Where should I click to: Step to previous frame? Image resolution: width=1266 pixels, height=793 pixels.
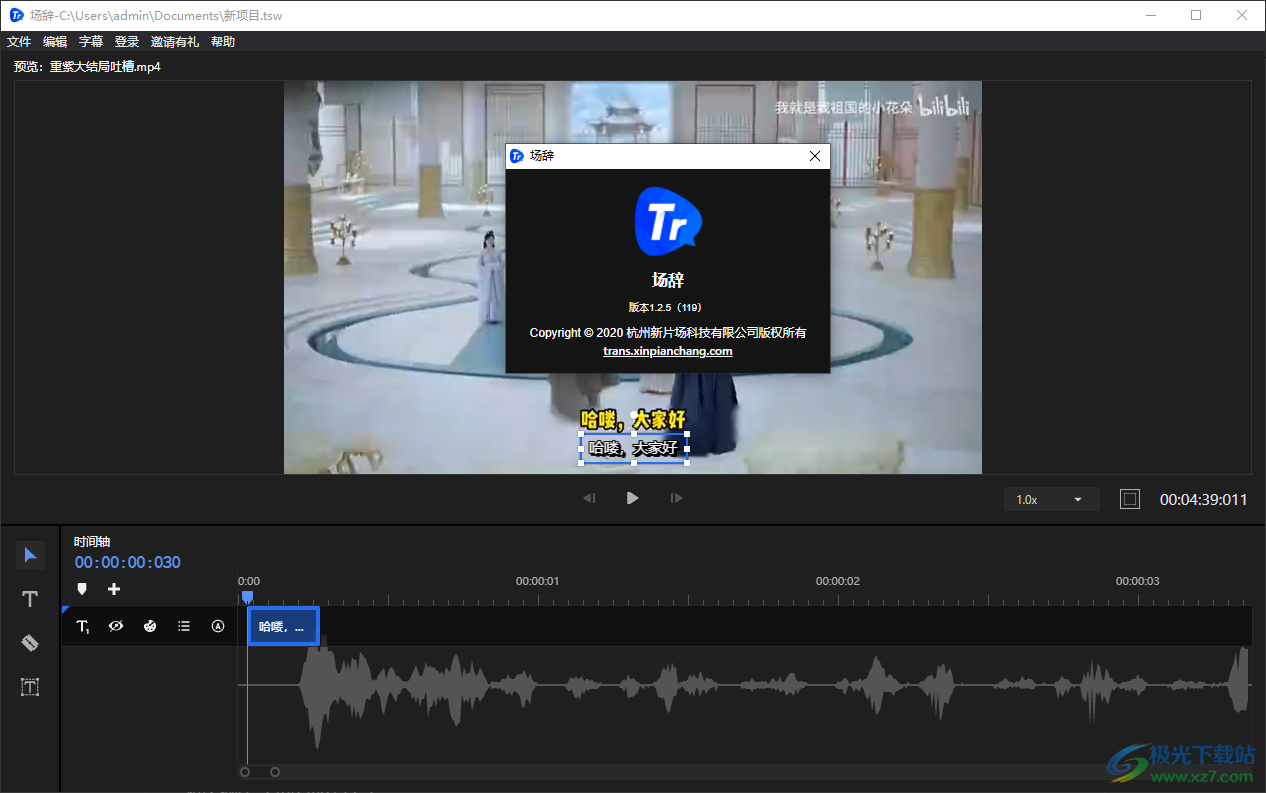(x=589, y=498)
